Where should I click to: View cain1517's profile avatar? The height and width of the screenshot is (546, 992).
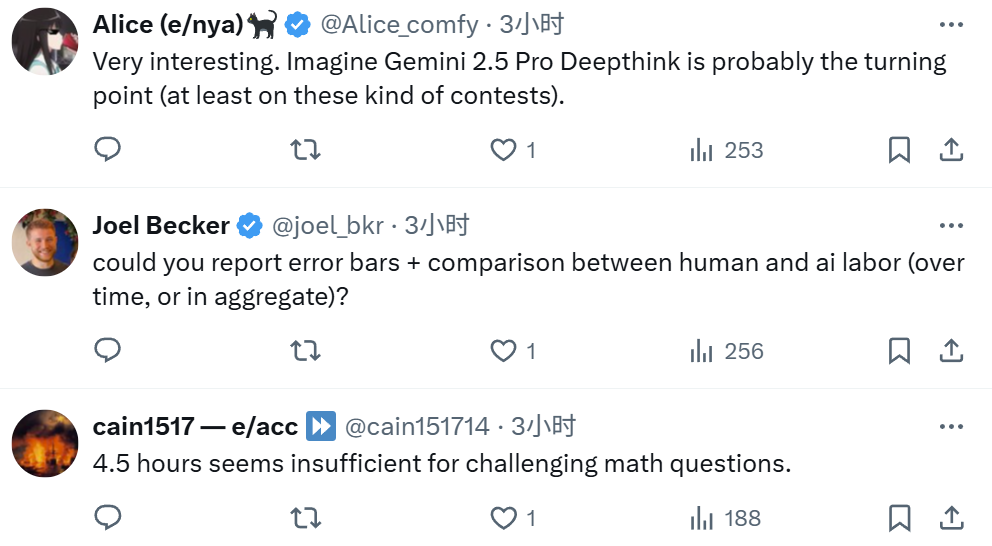click(45, 443)
